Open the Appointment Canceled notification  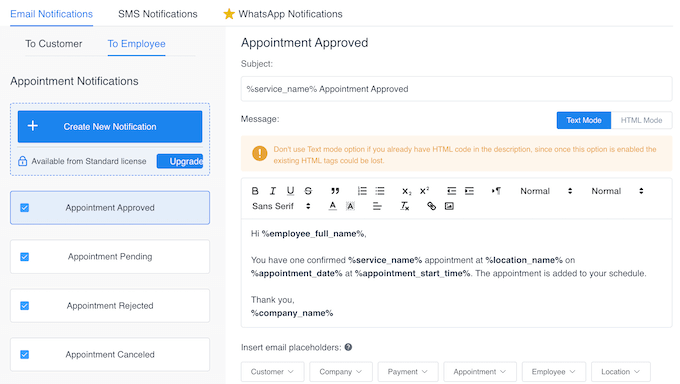110,354
